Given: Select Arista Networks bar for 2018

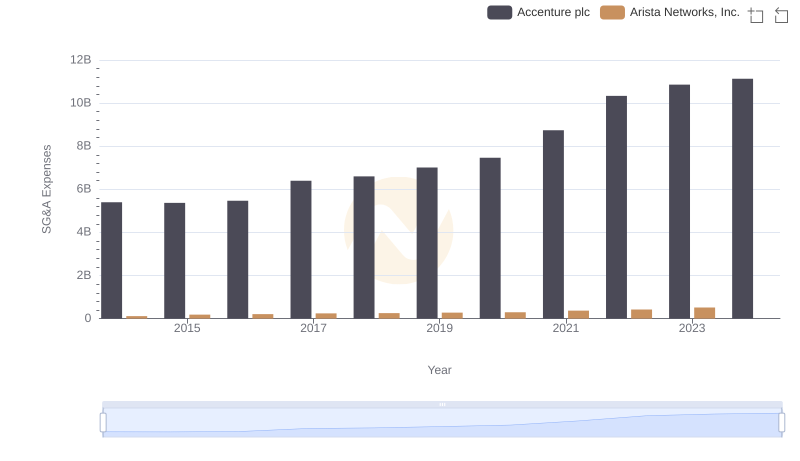Looking at the screenshot, I should [x=389, y=316].
